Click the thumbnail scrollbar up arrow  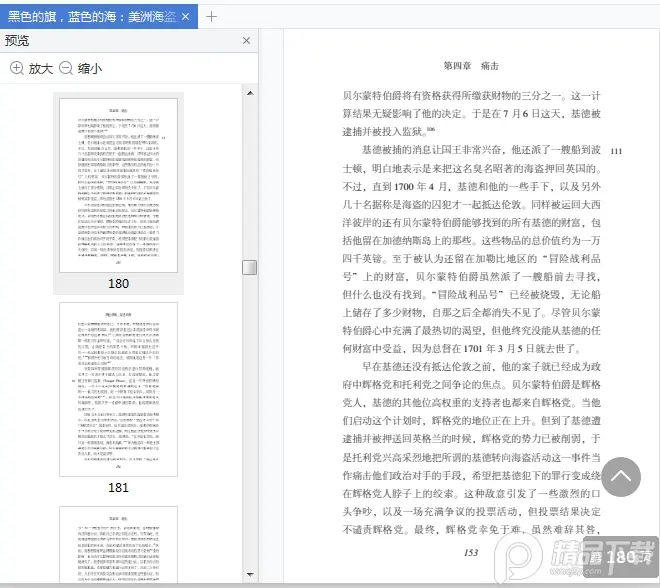[x=250, y=93]
